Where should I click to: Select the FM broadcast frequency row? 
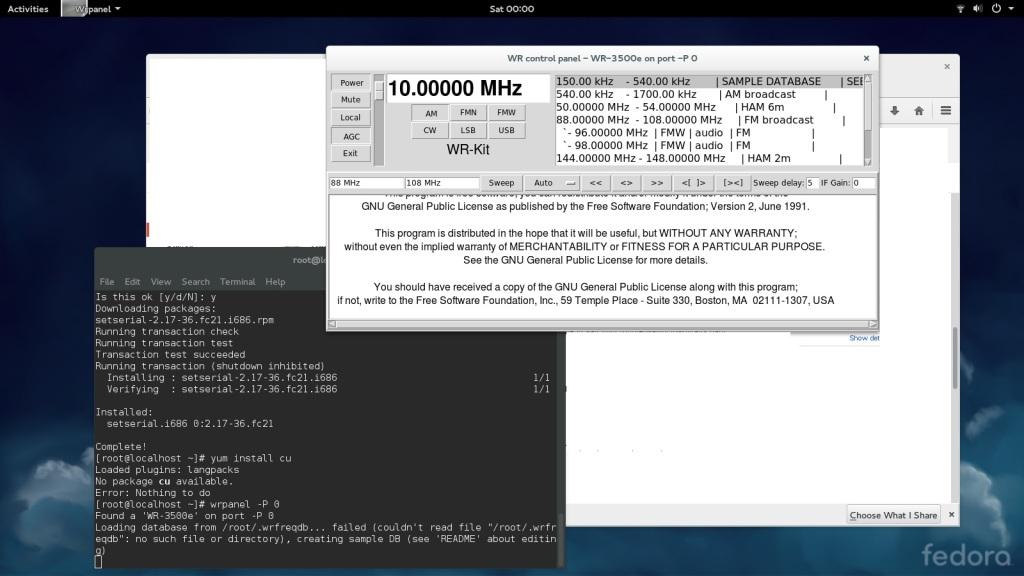(x=709, y=120)
